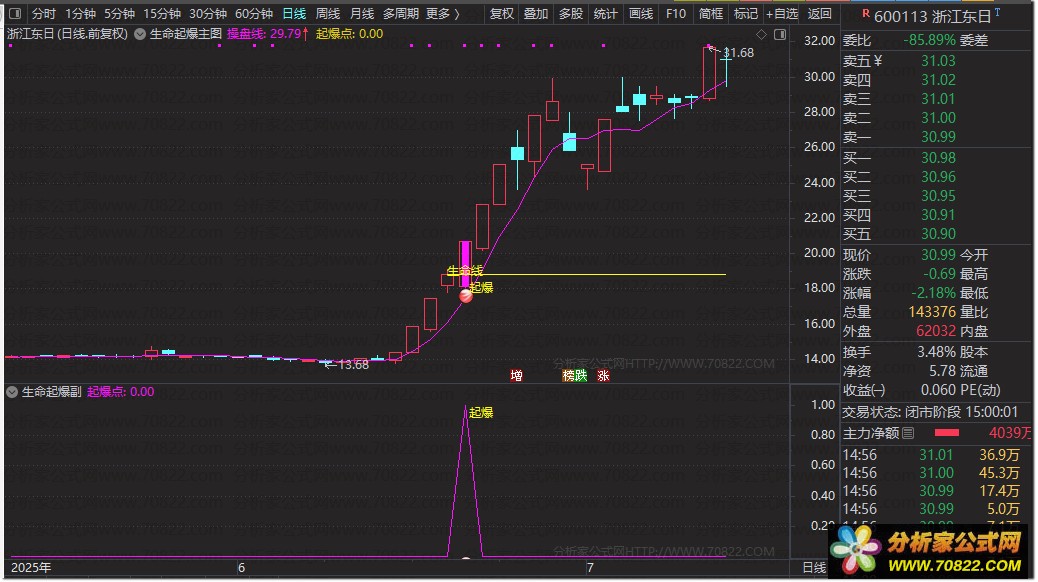1038x582 pixels.
Task: Click the 浙江东日 (日线.前复权) chart label
Action: 68,34
